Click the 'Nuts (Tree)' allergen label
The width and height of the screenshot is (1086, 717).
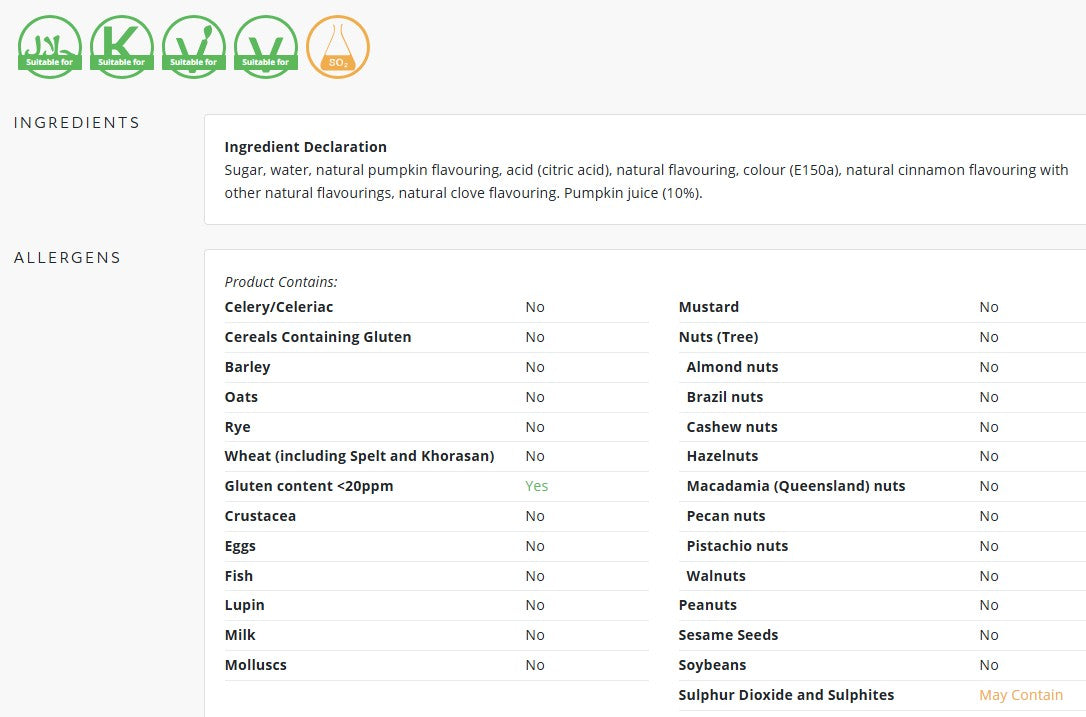(718, 337)
